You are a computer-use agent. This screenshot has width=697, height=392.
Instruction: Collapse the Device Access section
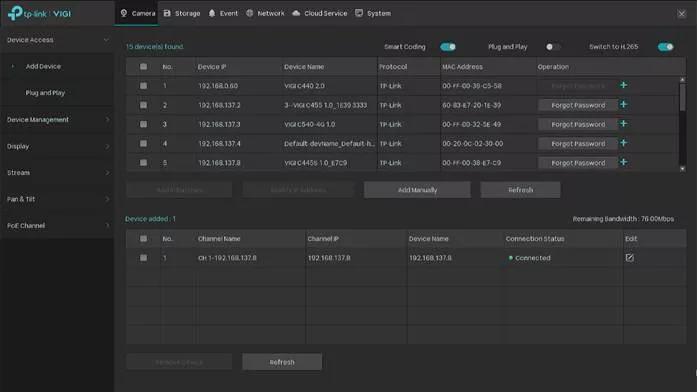(x=57, y=40)
